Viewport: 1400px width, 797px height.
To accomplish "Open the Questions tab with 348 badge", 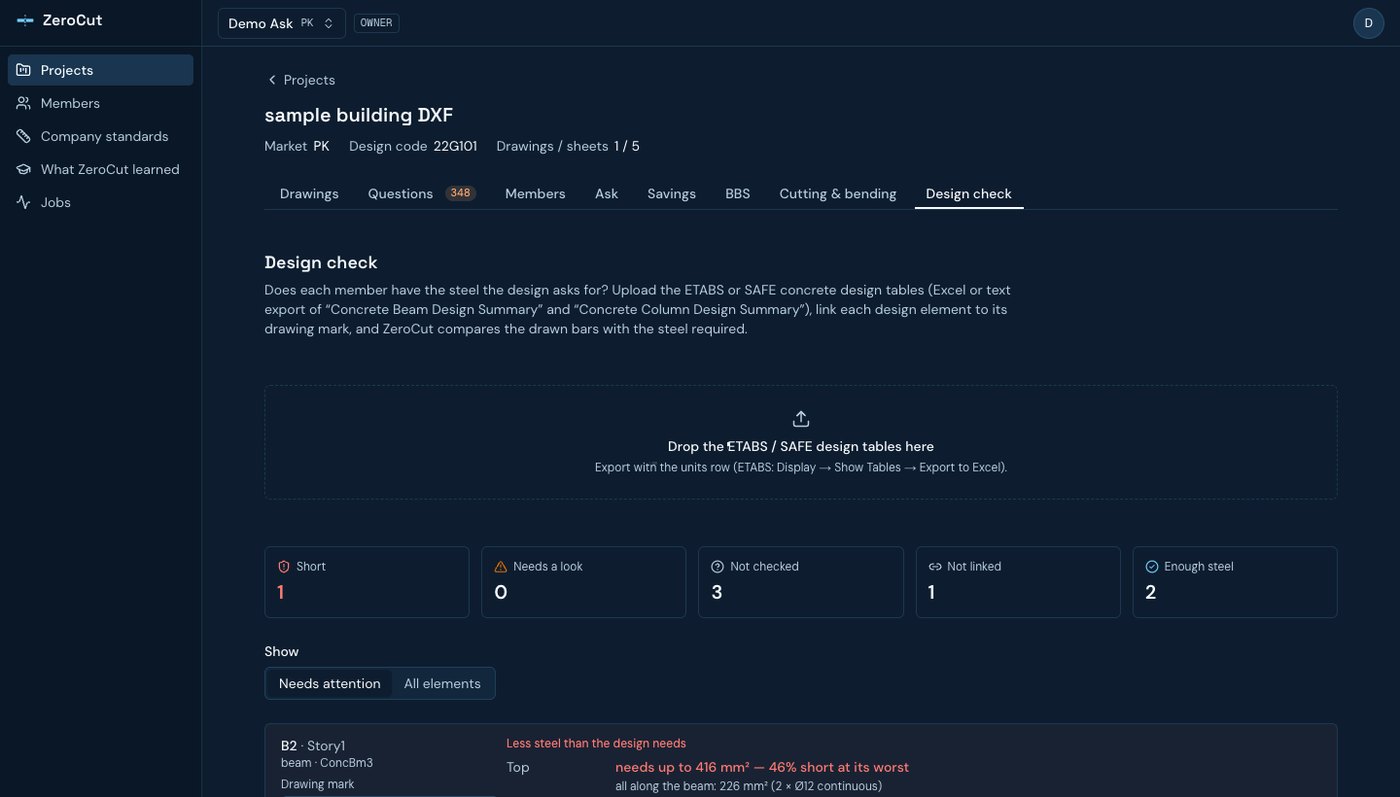I will click(x=421, y=194).
